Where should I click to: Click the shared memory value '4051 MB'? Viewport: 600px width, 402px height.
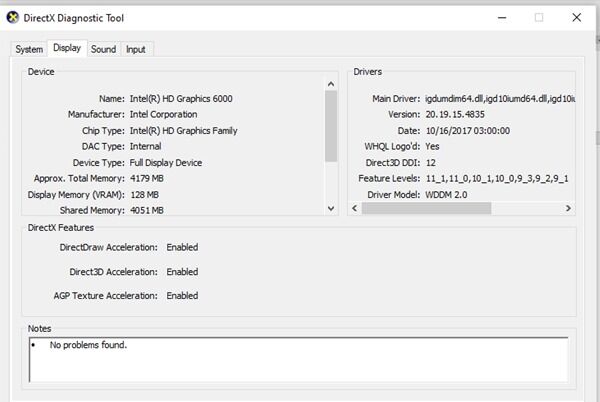[147, 210]
